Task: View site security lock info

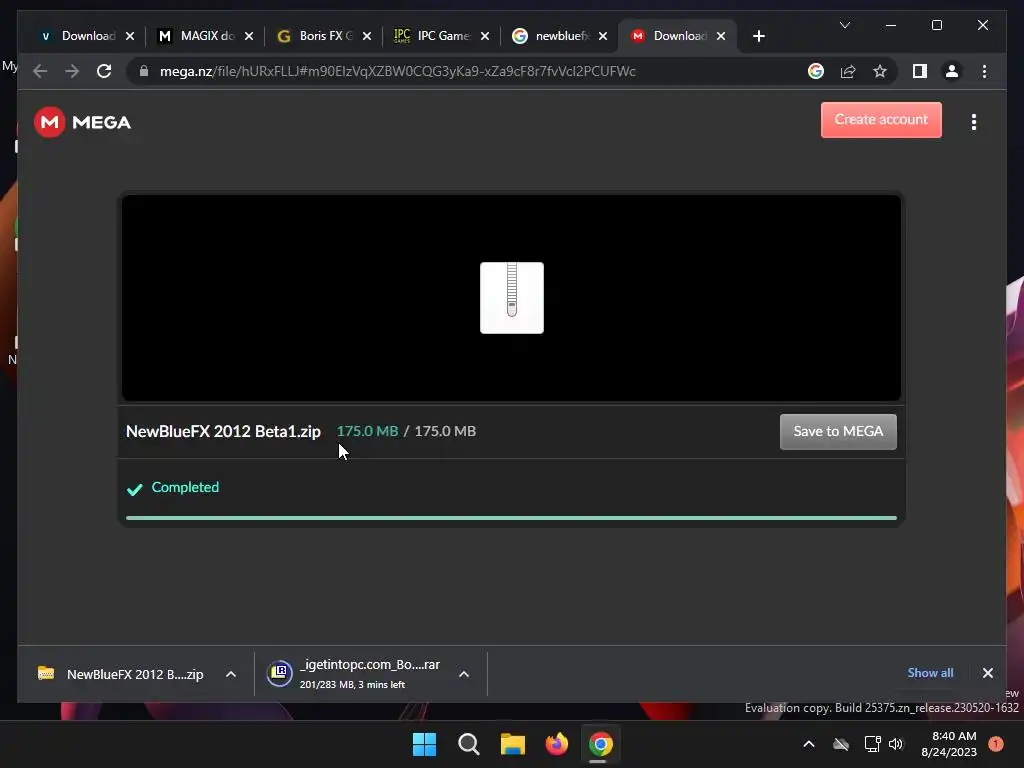Action: point(144,71)
